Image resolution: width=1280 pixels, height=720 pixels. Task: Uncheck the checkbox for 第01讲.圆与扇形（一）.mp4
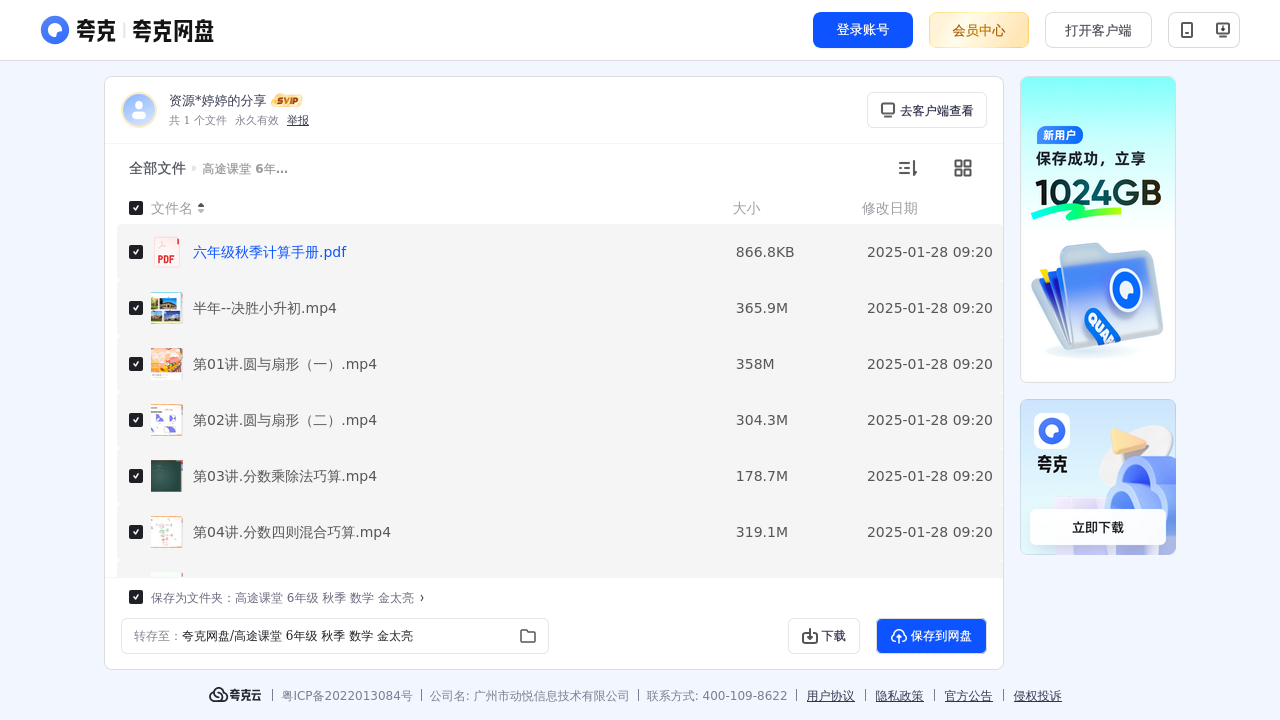[x=136, y=364]
